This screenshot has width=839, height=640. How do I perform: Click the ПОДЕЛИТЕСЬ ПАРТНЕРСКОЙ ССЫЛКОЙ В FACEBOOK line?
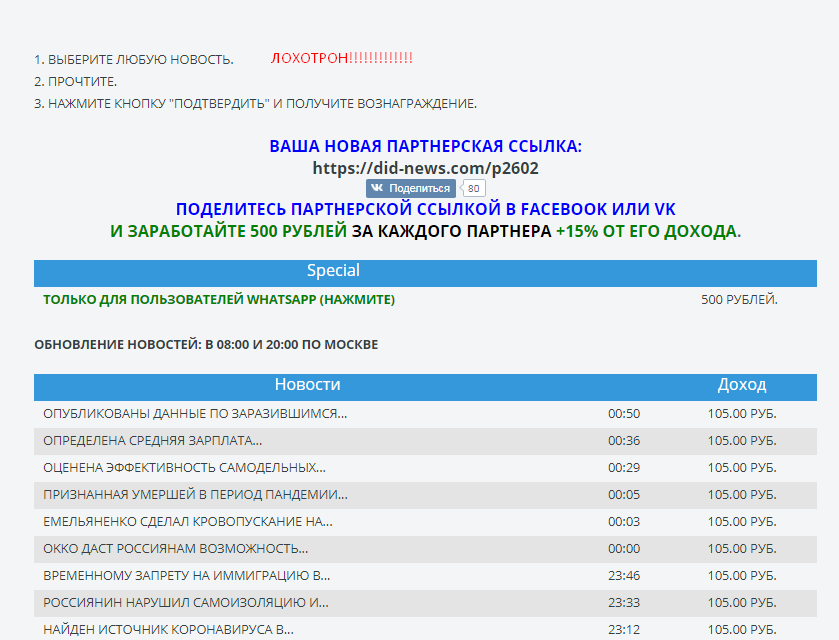tap(425, 209)
